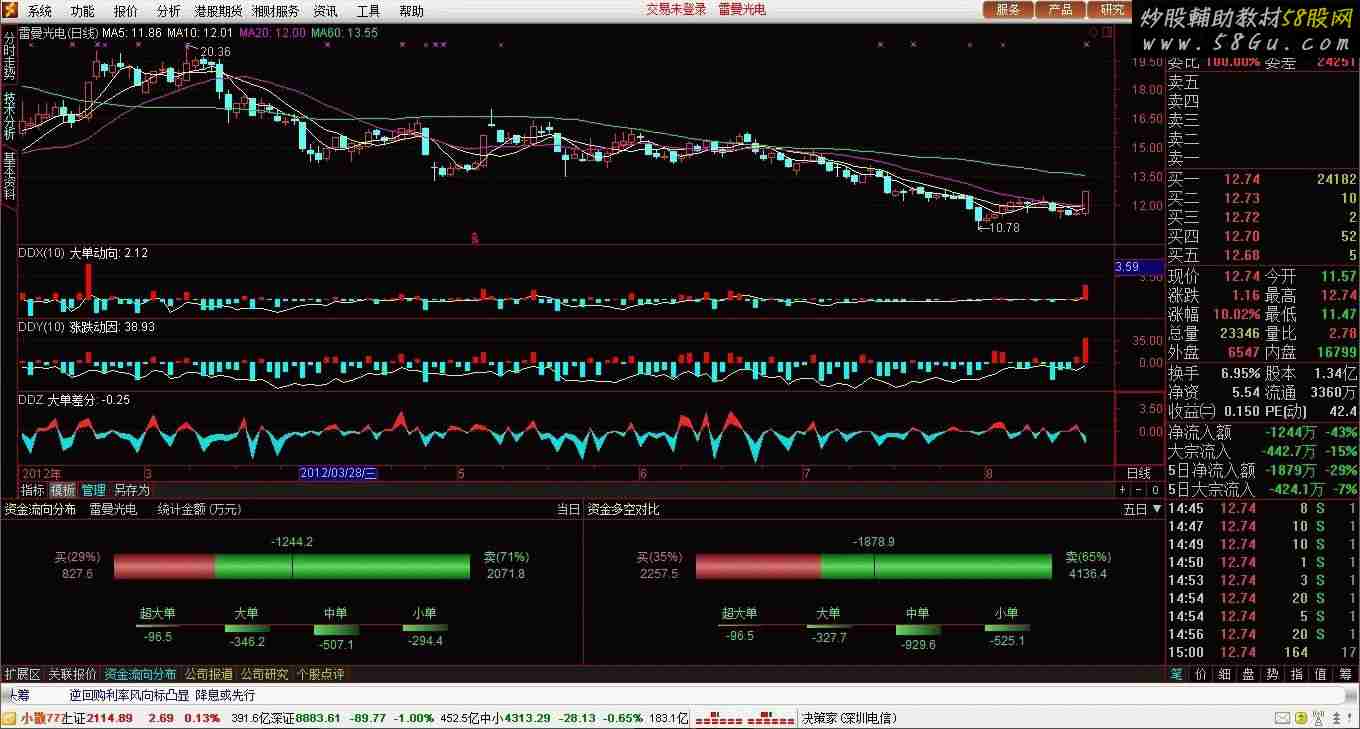
Task: Switch to 关联报价 bottom tab
Action: point(72,674)
